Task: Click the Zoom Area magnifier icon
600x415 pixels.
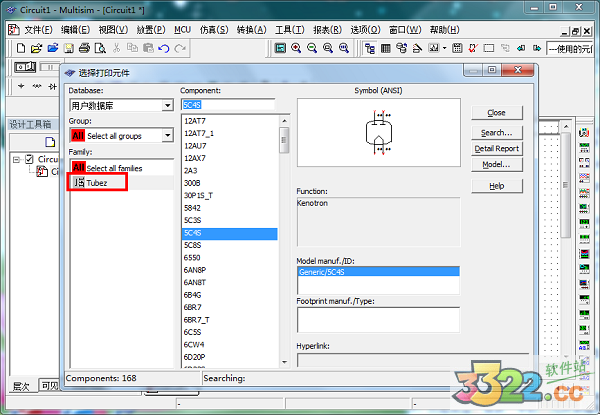Action: point(328,48)
